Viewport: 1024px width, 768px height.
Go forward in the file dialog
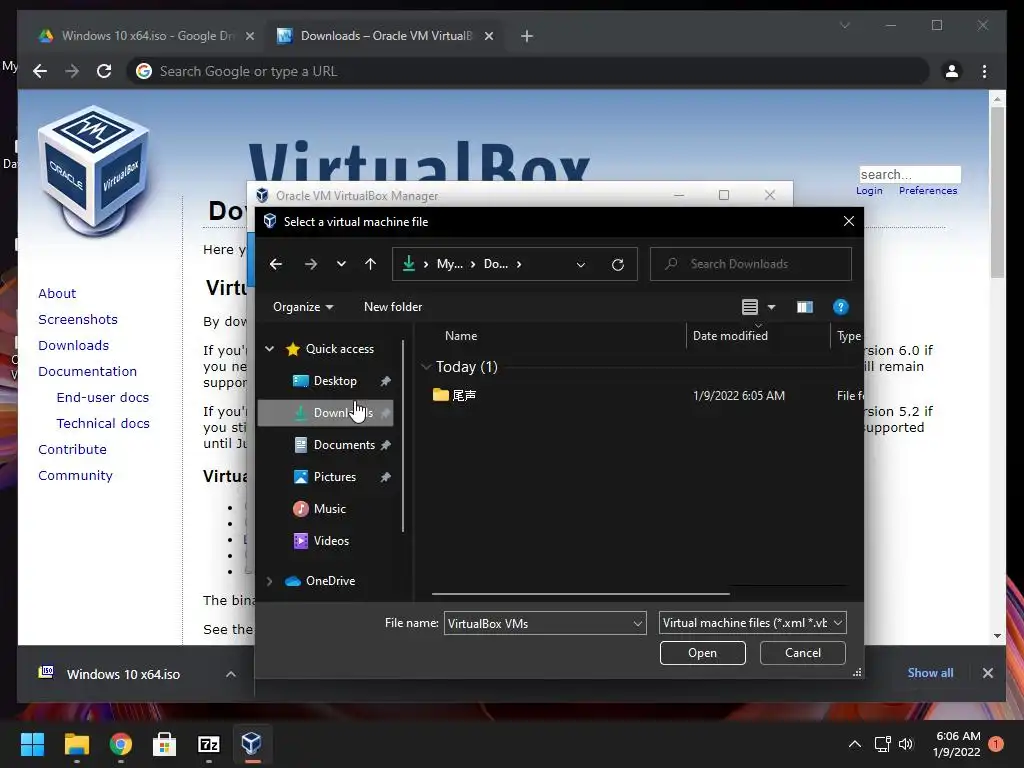311,264
